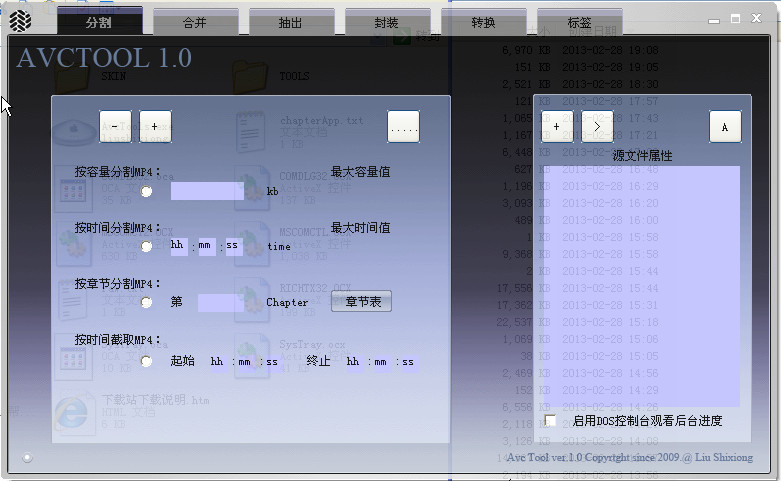Screen dimensions: 781x481
Task: Click the Avc Tool copyright text
Action: click(x=630, y=457)
